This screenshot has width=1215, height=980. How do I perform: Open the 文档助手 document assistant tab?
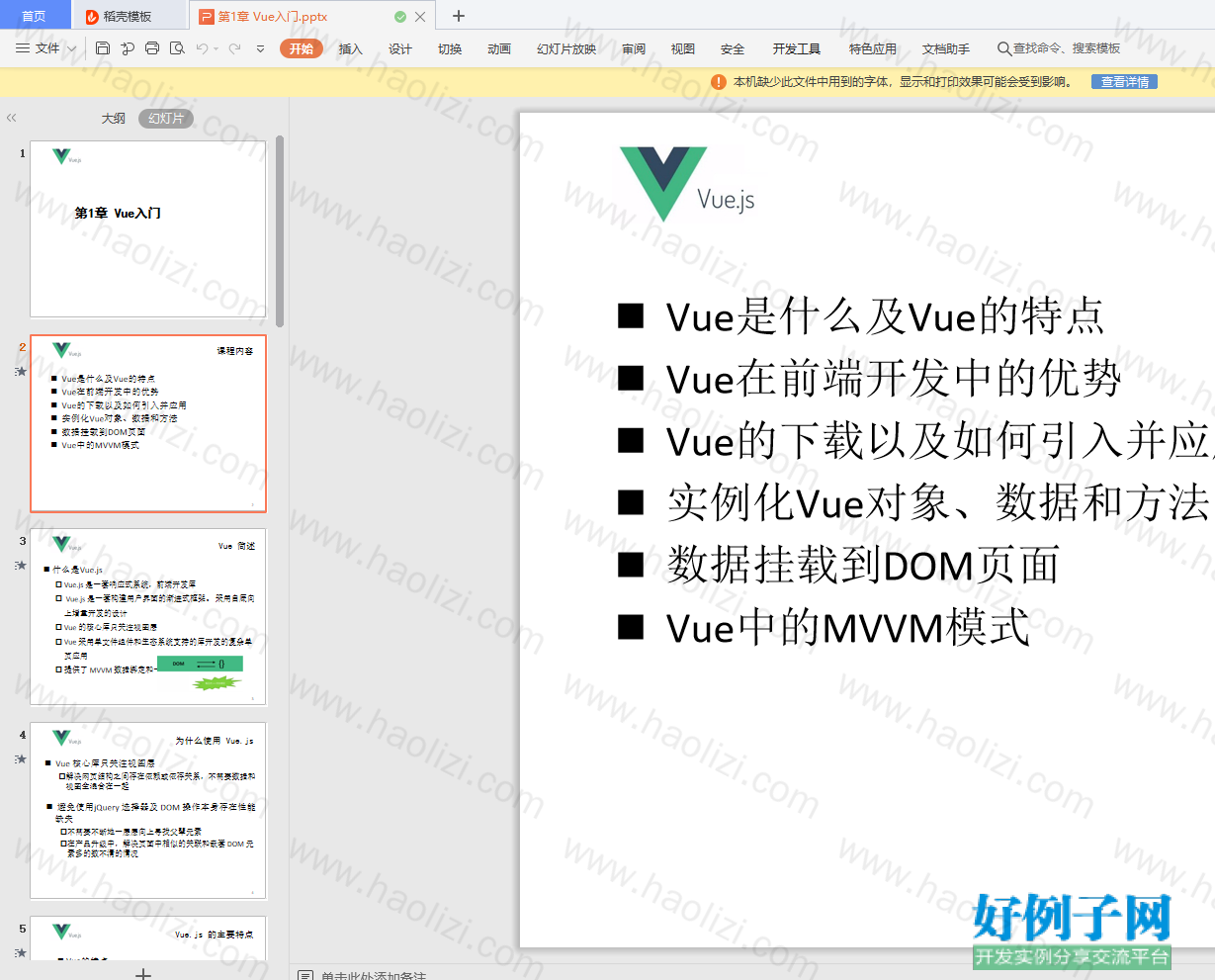click(946, 48)
